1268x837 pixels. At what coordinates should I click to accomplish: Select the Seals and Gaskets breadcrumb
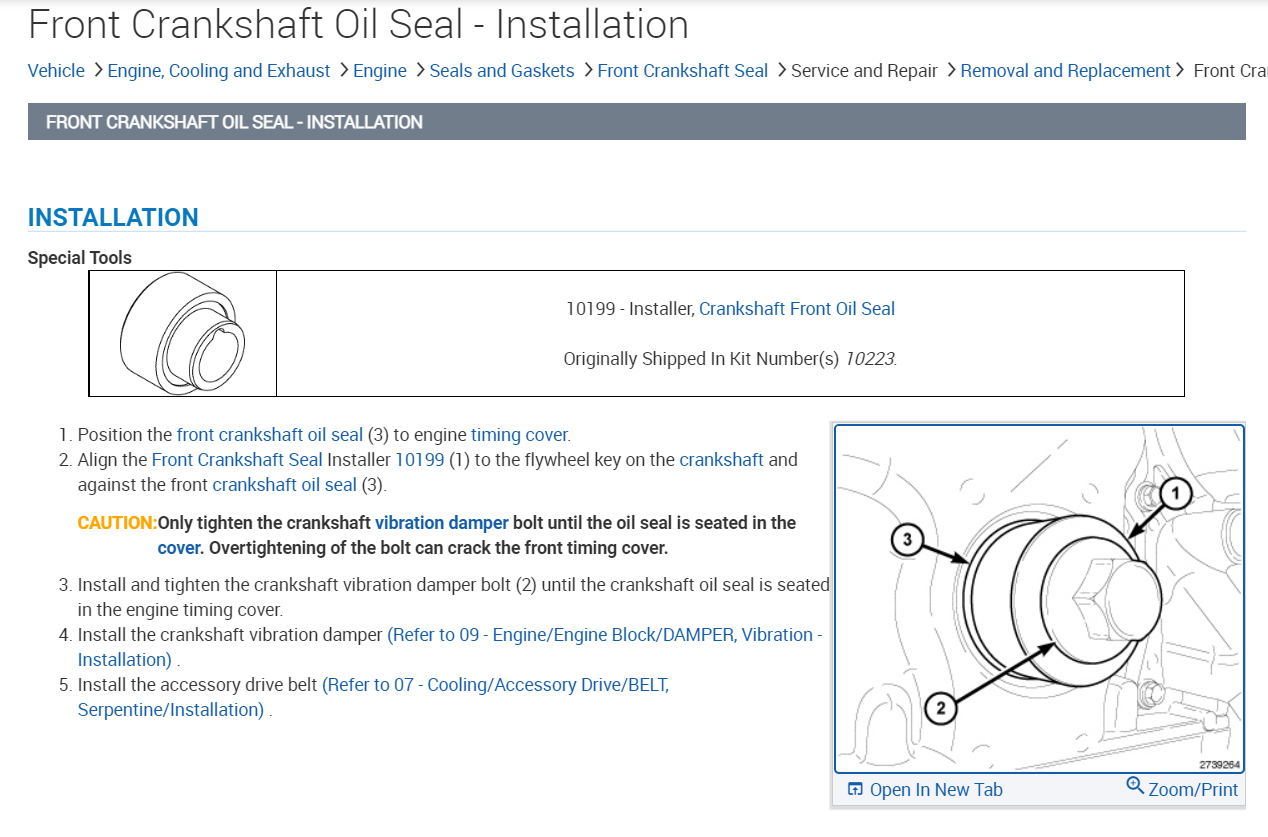[x=502, y=70]
